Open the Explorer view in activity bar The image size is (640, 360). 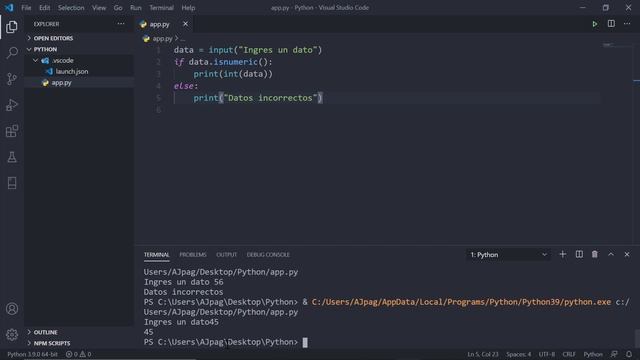tap(12, 27)
